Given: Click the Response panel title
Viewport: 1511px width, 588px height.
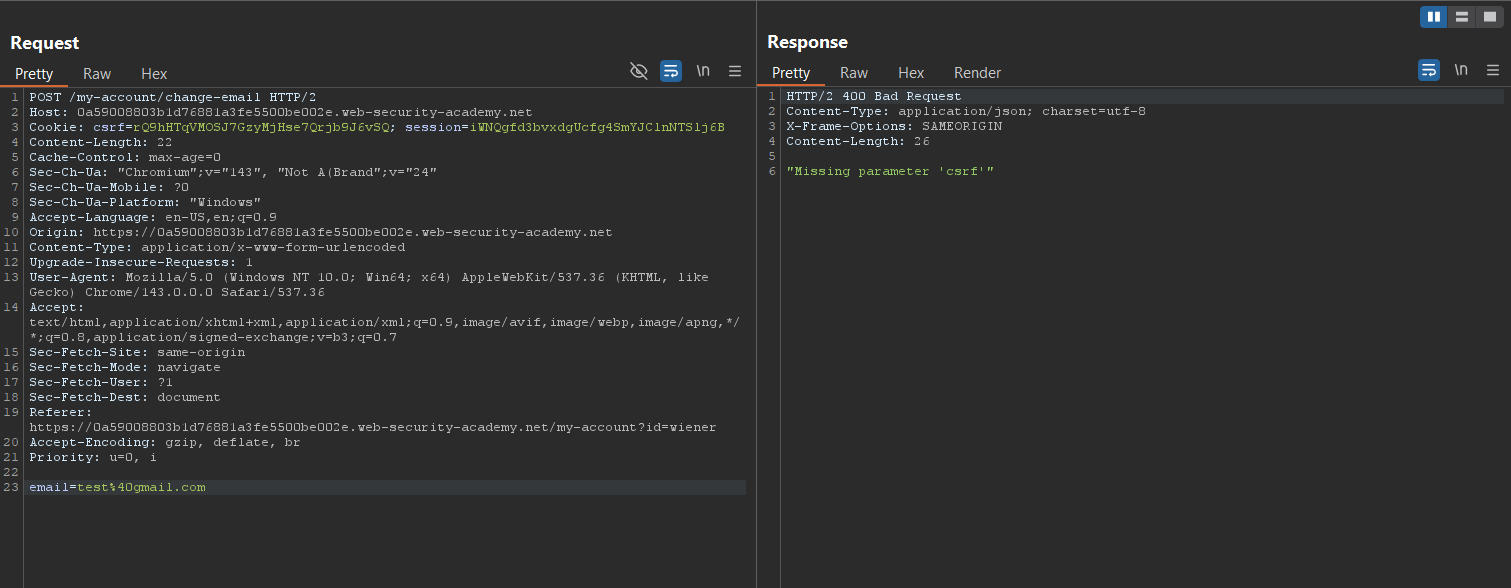Looking at the screenshot, I should [x=807, y=42].
